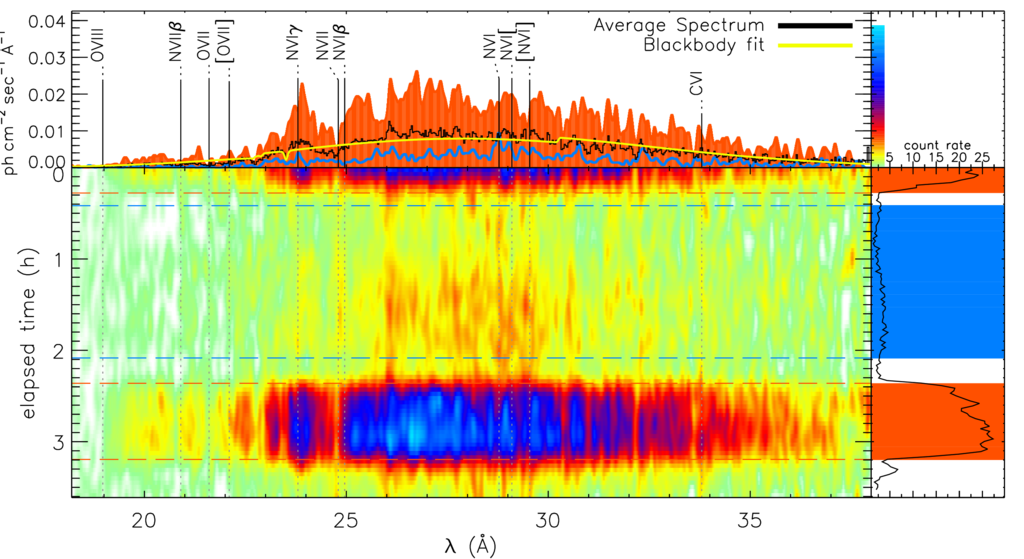
Task: Select the small upper orange side panel
Action: click(937, 181)
